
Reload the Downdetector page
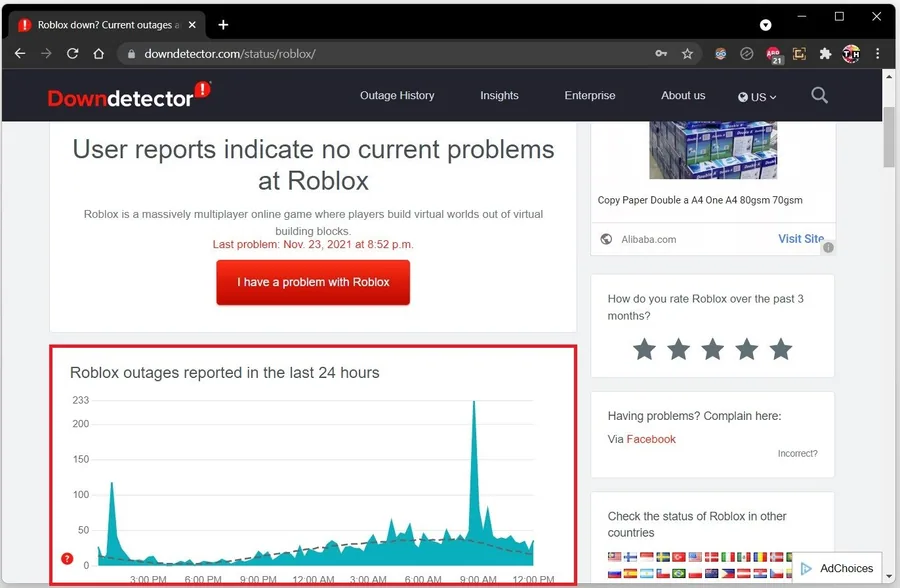[72, 53]
